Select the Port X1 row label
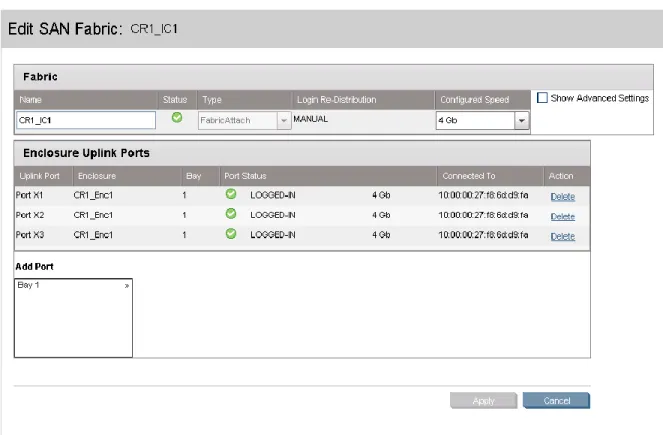This screenshot has height=435, width=663. [30, 195]
